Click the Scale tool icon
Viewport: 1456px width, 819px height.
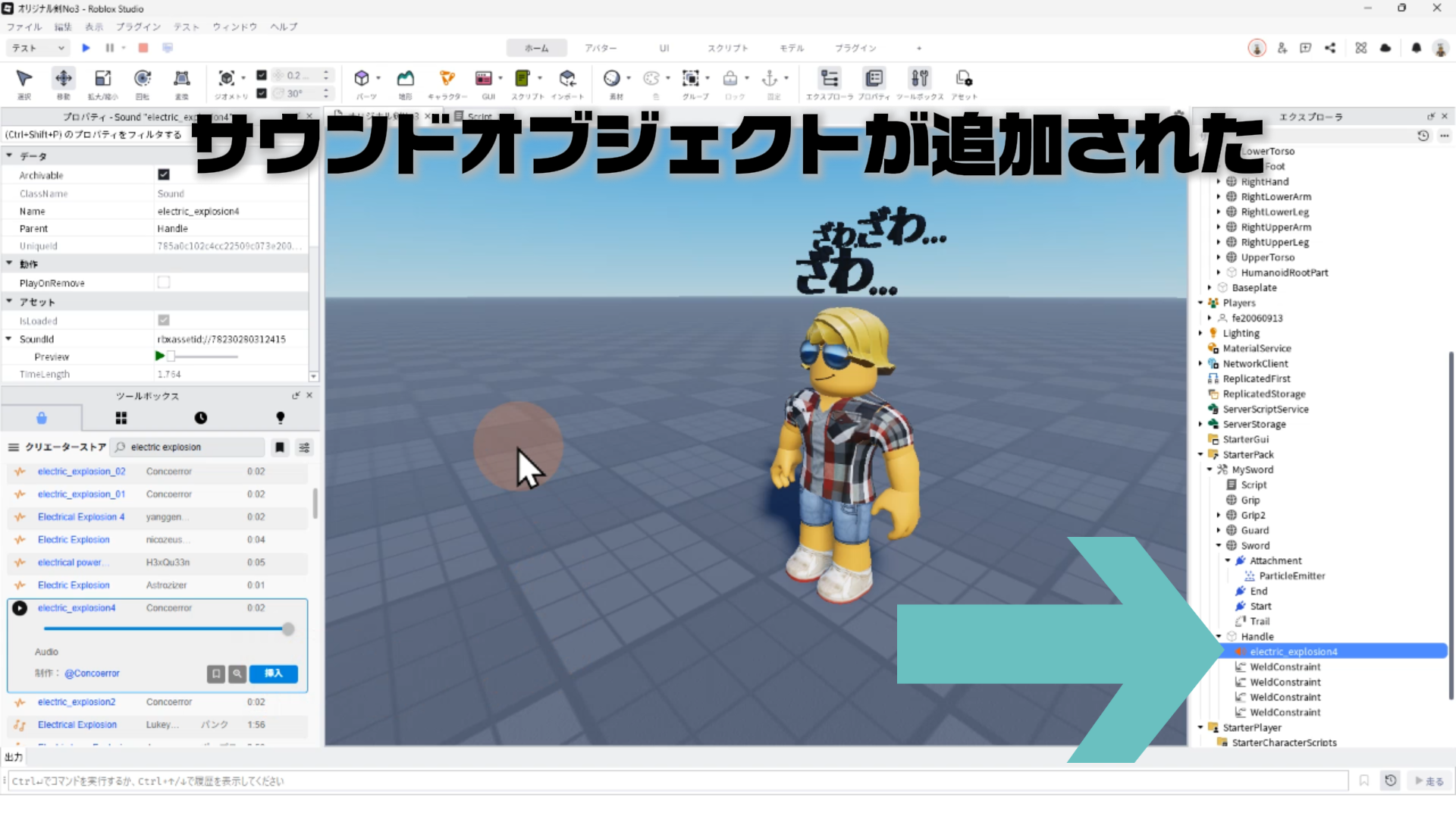tap(102, 78)
